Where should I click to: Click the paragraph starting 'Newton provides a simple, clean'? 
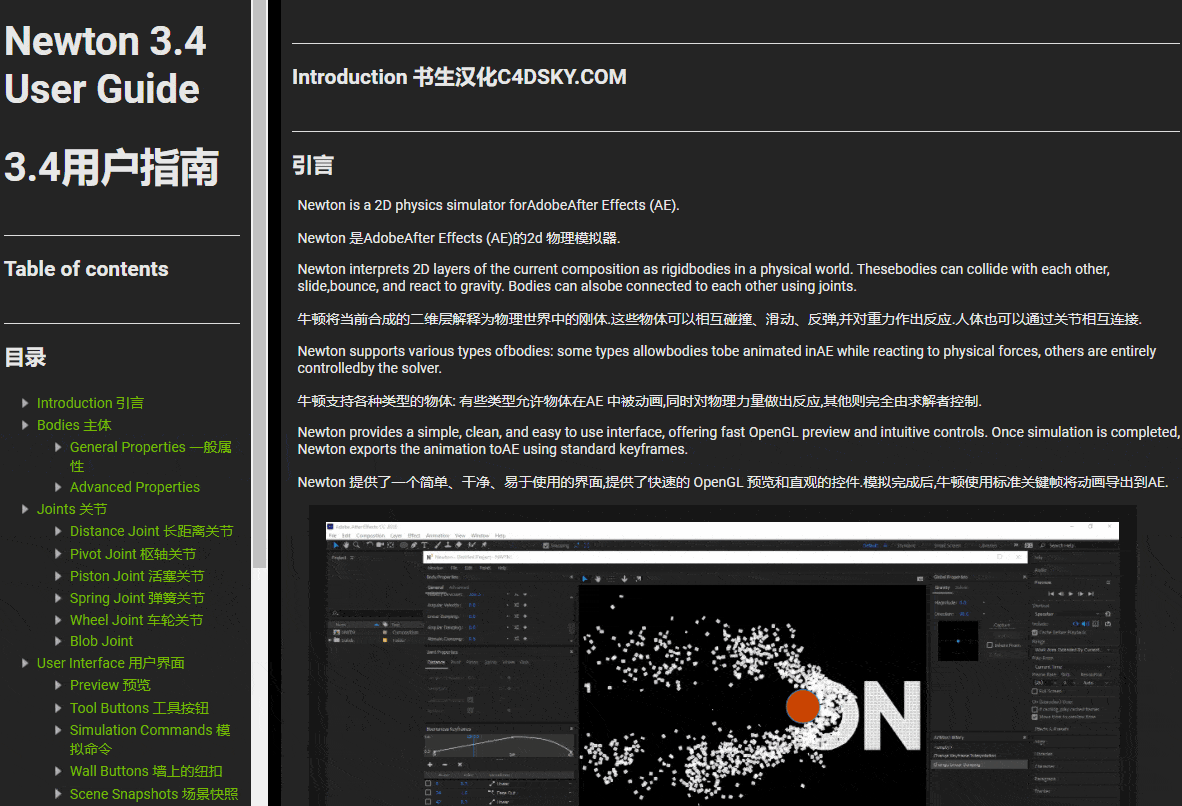(x=739, y=440)
